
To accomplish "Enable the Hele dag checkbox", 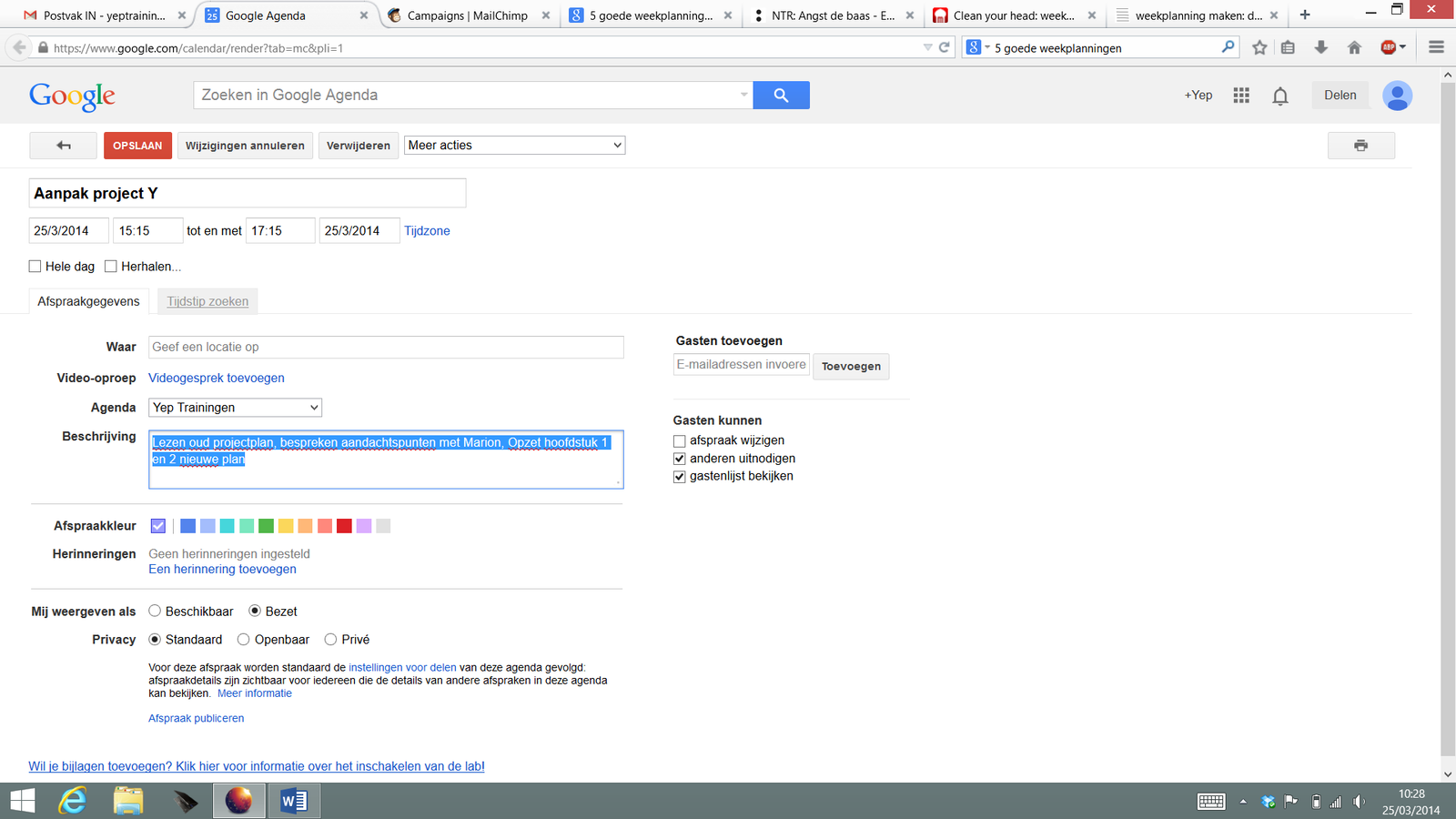I will click(x=35, y=267).
